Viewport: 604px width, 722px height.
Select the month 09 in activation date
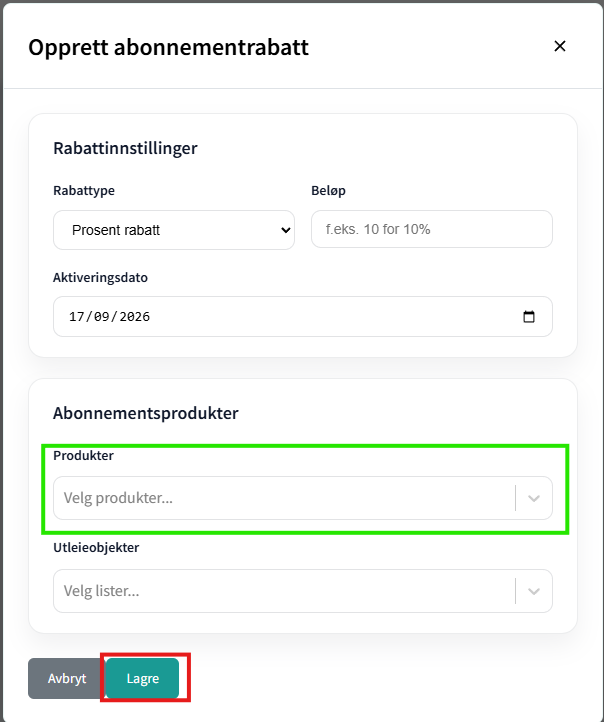click(x=102, y=317)
